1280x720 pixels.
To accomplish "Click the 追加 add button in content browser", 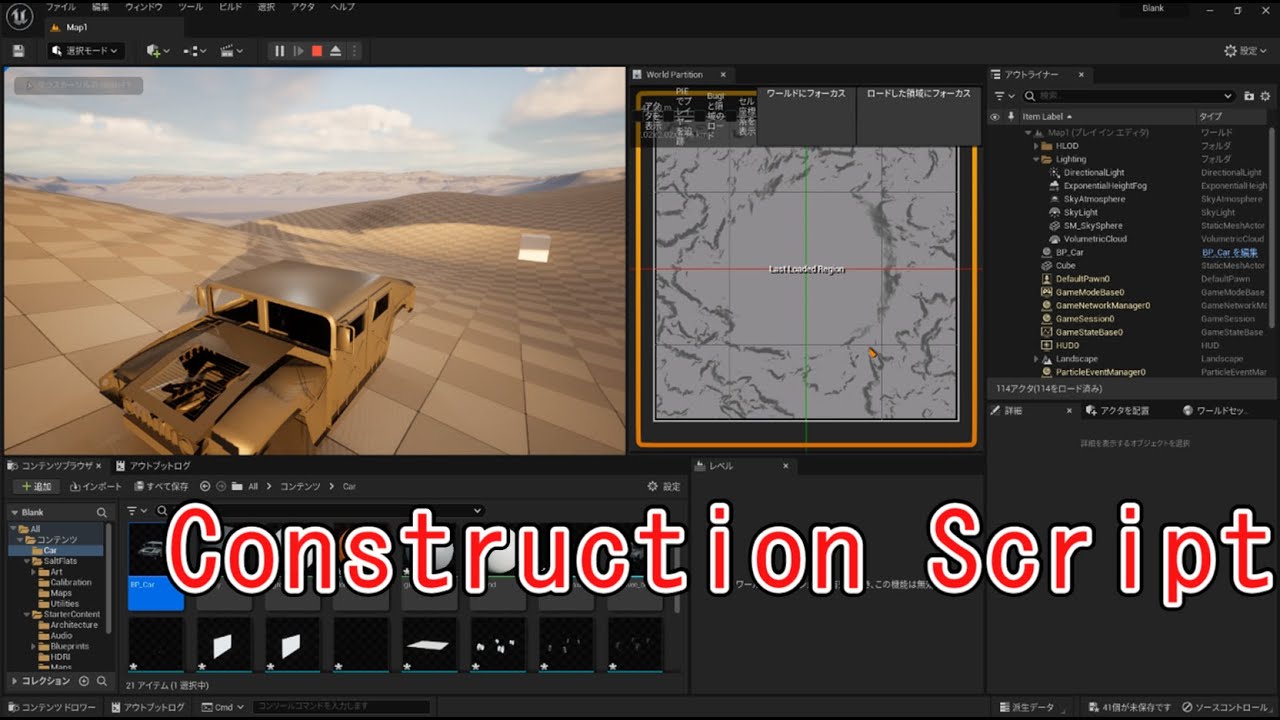I will point(35,486).
